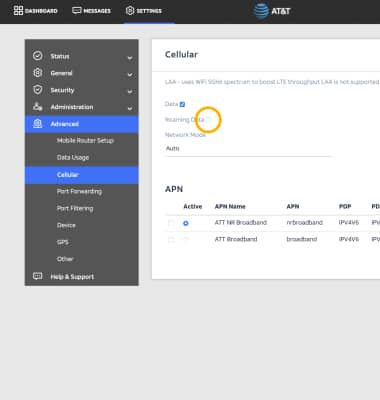Click the broadband APN value
Viewport: 380px width, 400px height.
[302, 239]
